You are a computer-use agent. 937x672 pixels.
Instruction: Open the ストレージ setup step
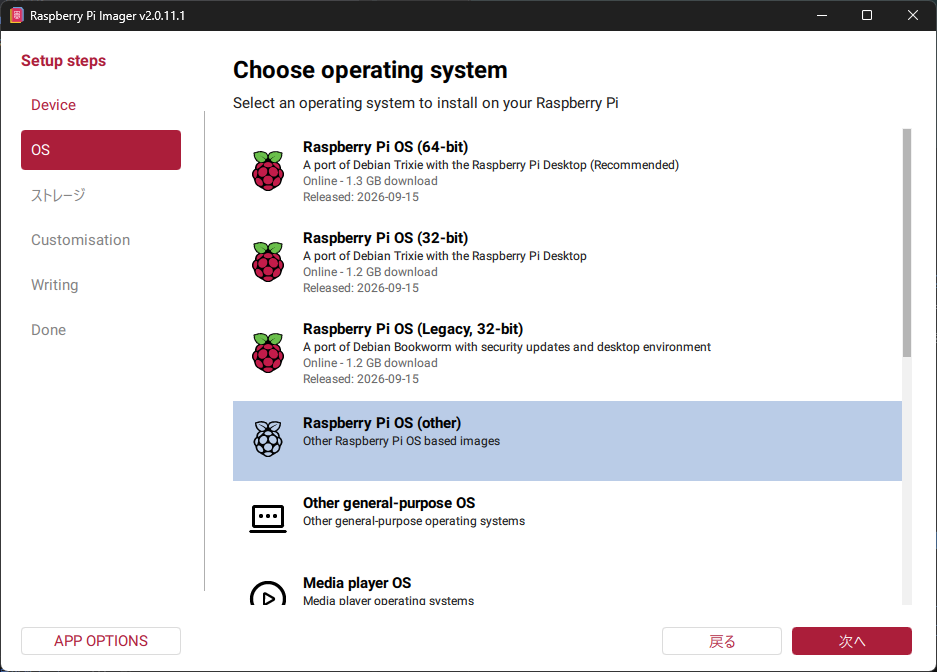(x=59, y=195)
